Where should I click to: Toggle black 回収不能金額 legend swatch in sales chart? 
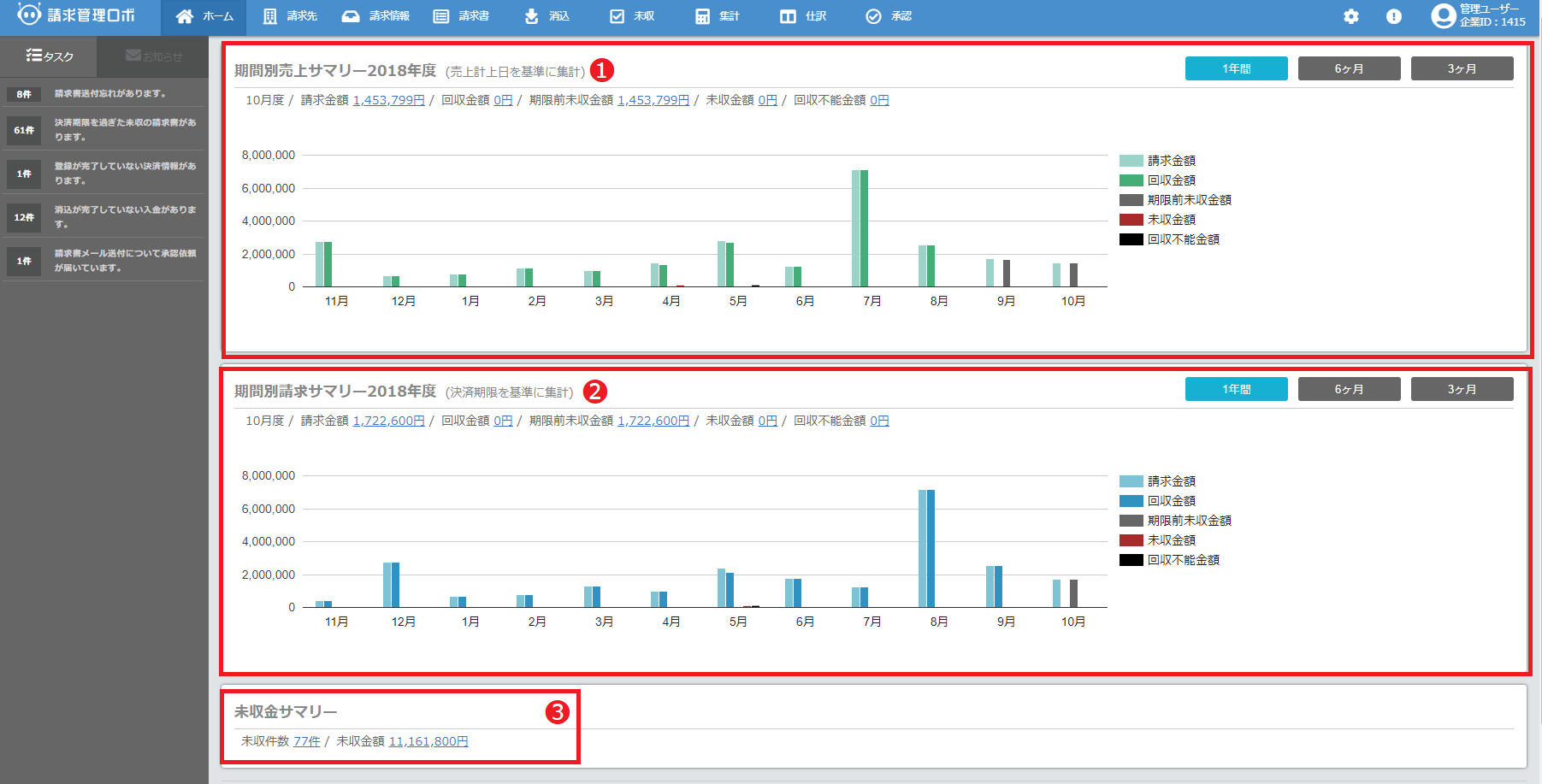point(1131,239)
